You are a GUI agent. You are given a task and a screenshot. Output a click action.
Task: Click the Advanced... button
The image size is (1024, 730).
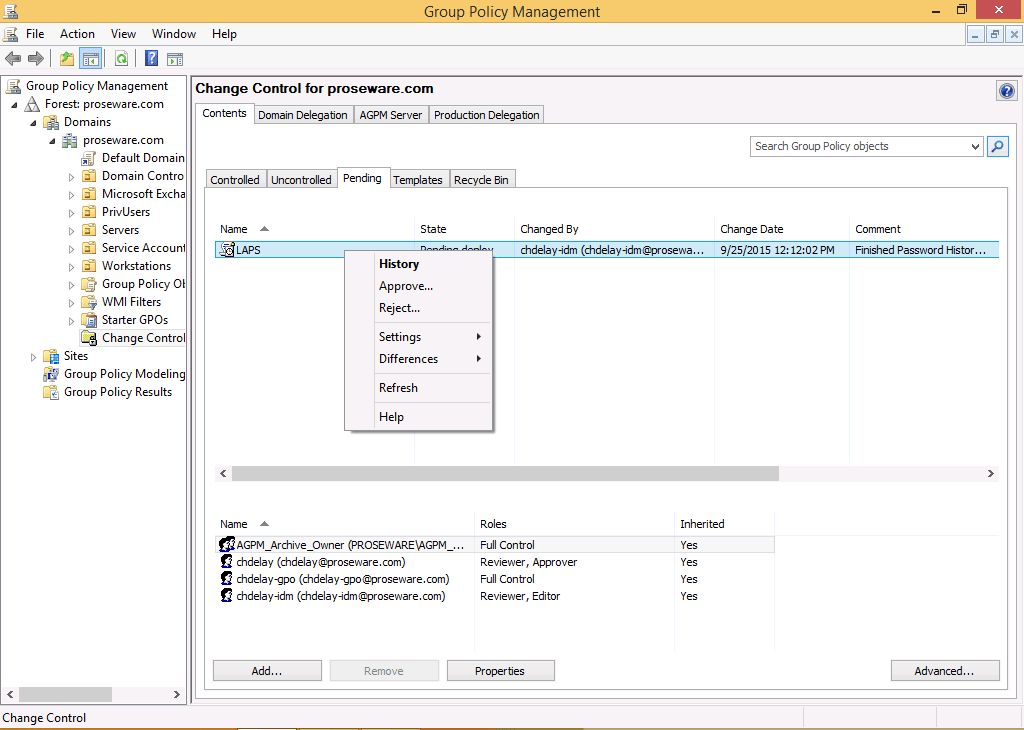944,671
